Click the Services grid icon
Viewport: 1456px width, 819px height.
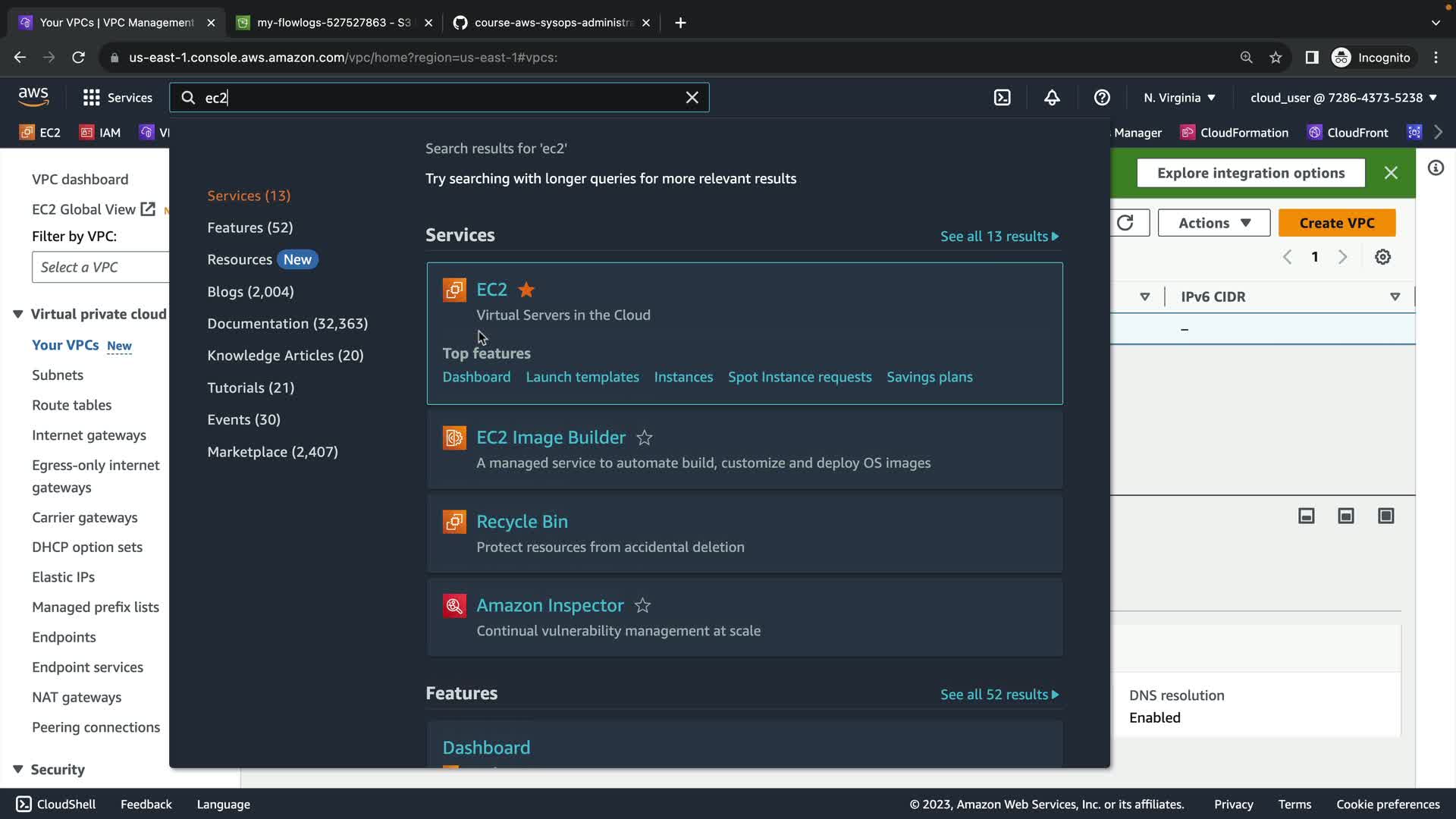coord(92,98)
